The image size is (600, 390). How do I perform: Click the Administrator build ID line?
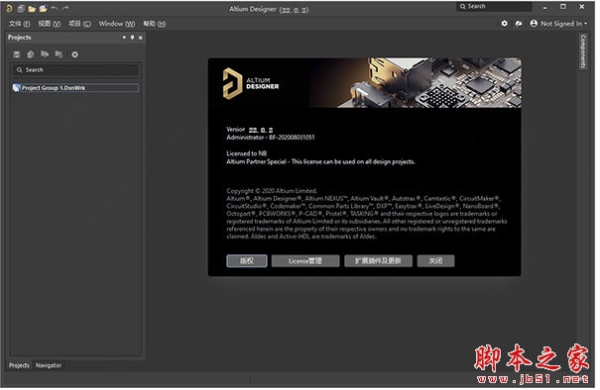tap(271, 137)
